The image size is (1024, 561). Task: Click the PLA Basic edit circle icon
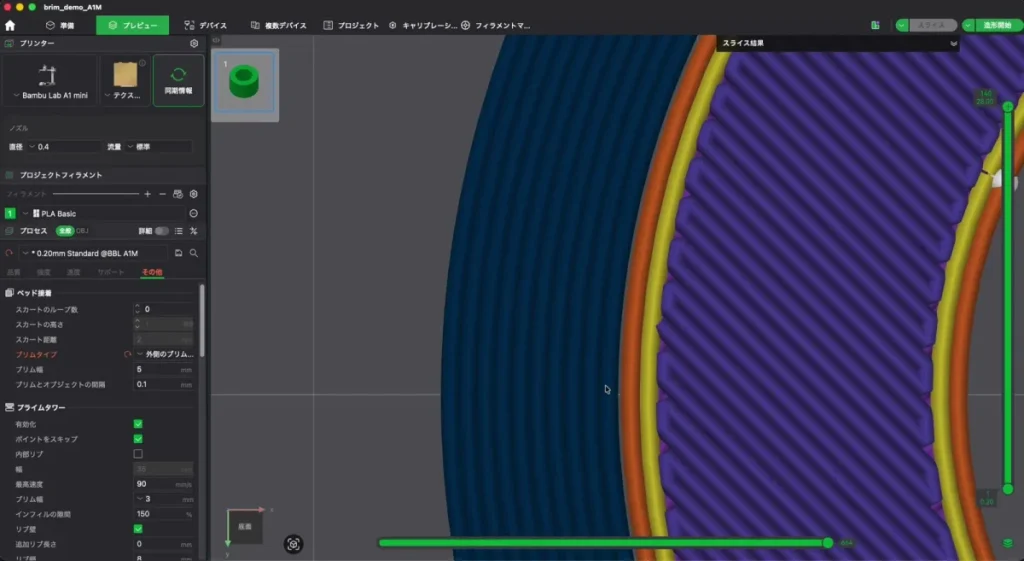tap(193, 214)
